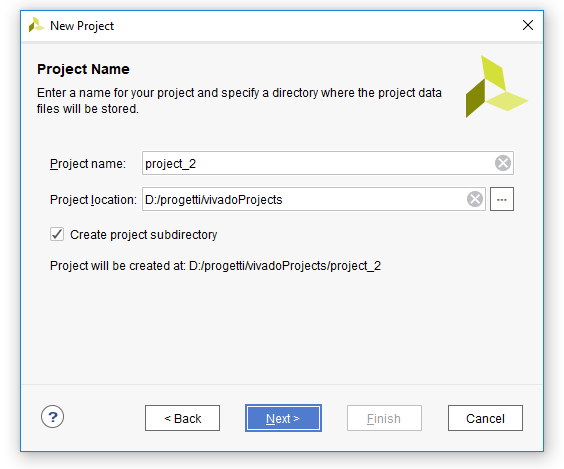Toggle the Create project subdirectory checkbox

(57, 234)
